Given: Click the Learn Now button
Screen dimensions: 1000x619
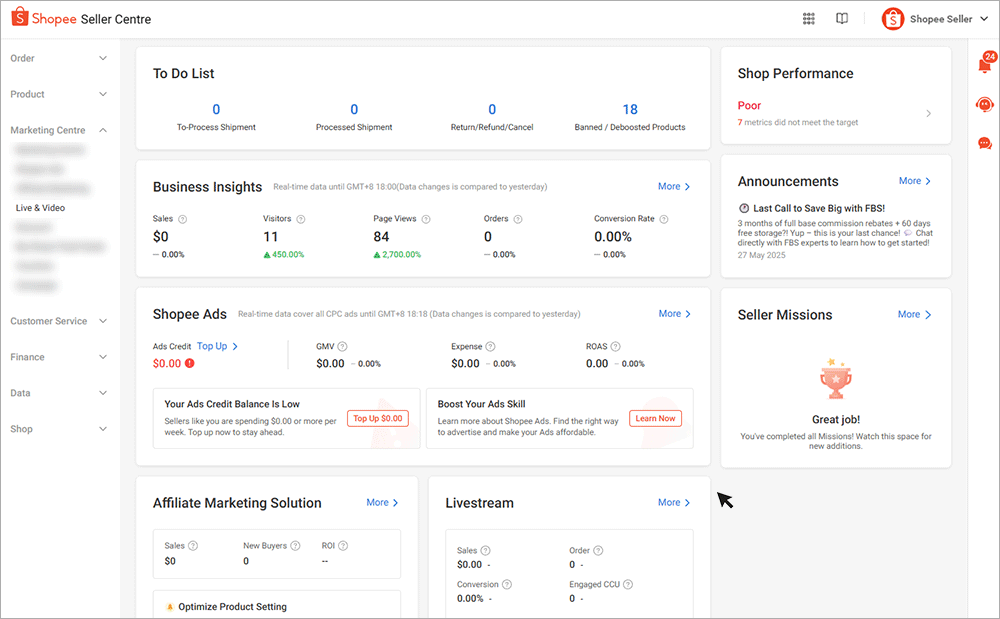Looking at the screenshot, I should point(655,419).
